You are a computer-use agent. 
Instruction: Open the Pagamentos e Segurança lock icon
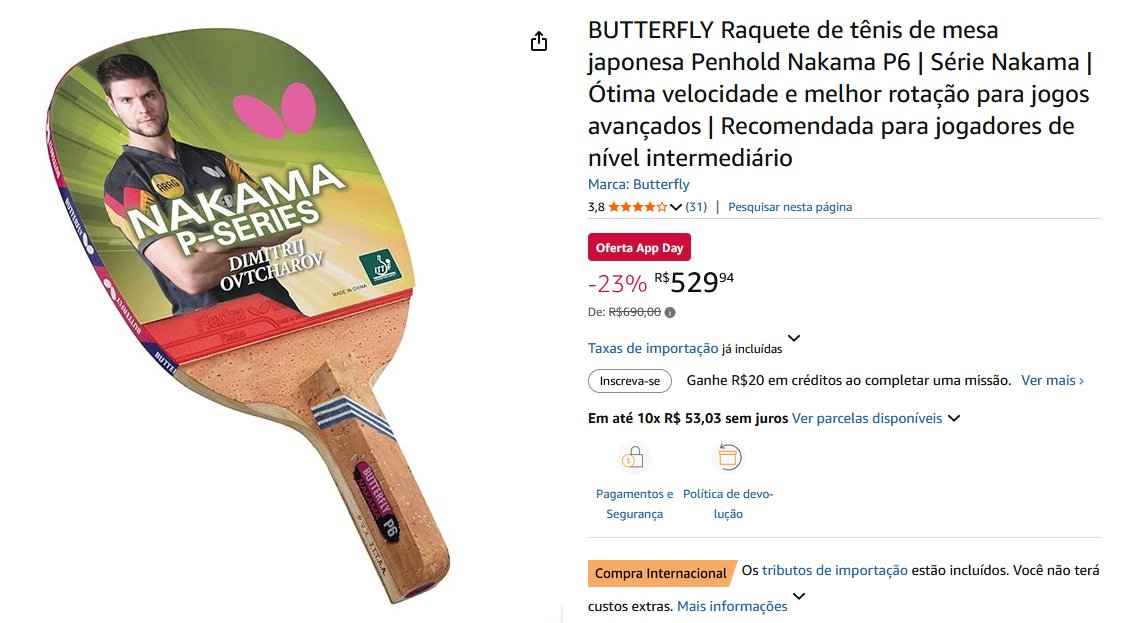[x=633, y=457]
